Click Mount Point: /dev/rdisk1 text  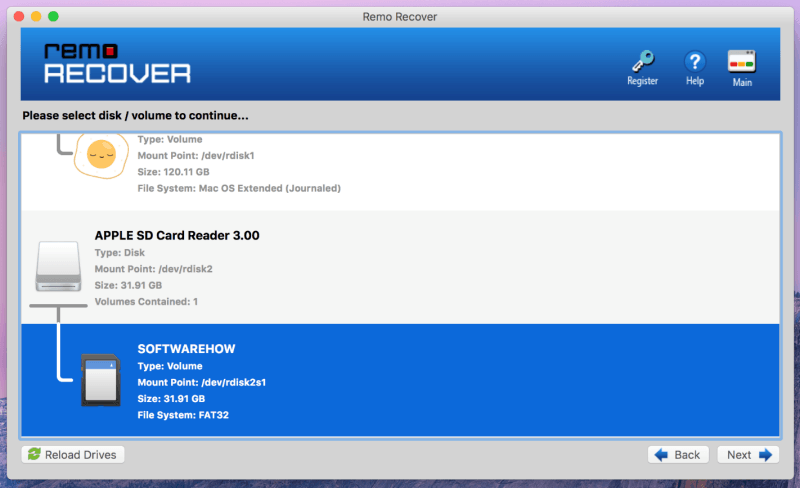(196, 156)
